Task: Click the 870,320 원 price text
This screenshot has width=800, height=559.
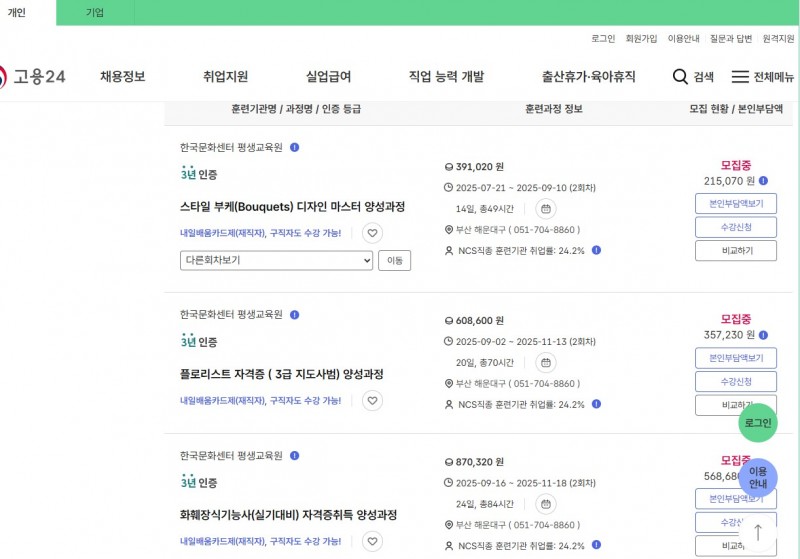Action: click(480, 462)
